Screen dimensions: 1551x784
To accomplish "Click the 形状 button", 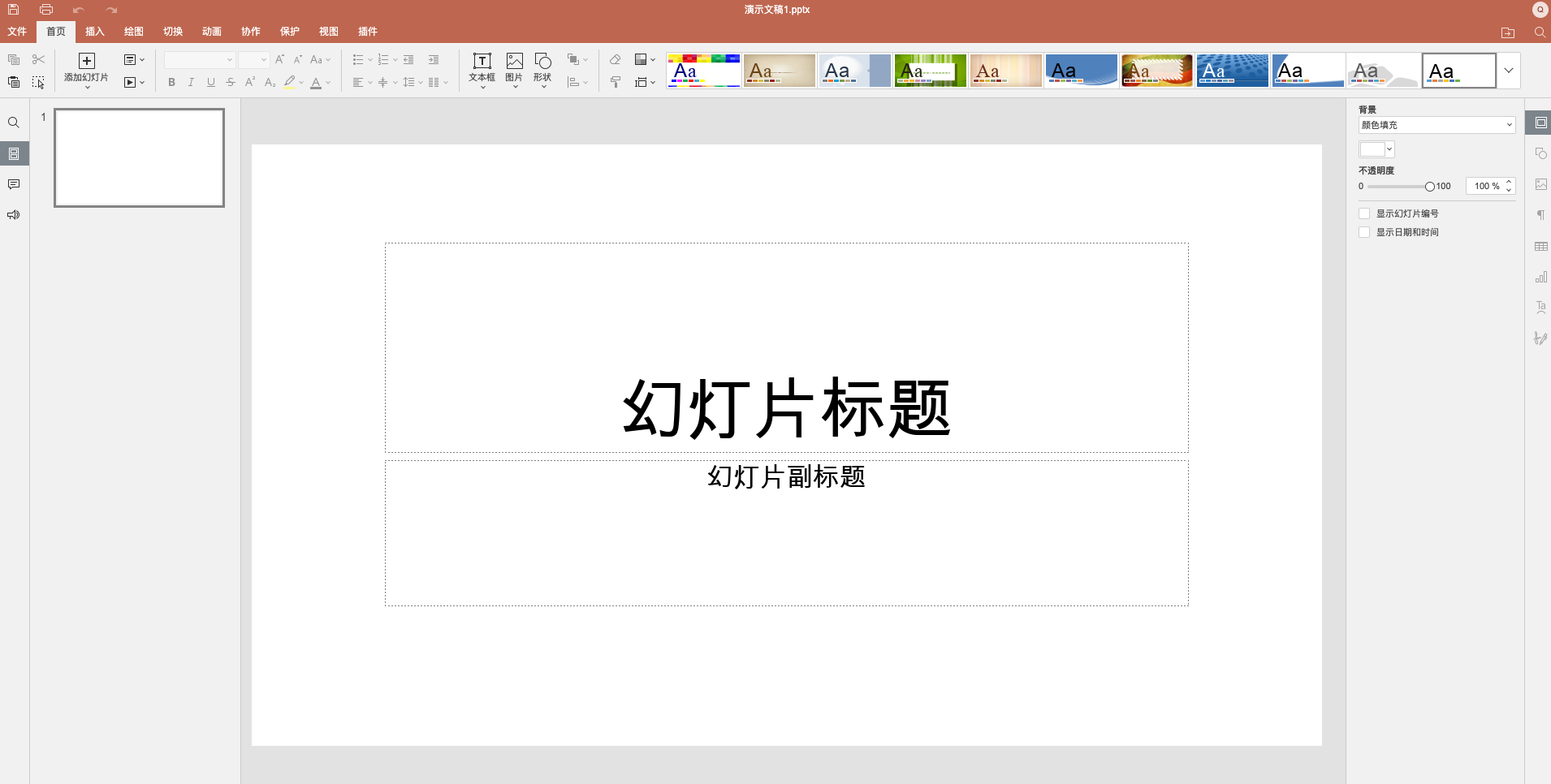I will click(x=543, y=69).
